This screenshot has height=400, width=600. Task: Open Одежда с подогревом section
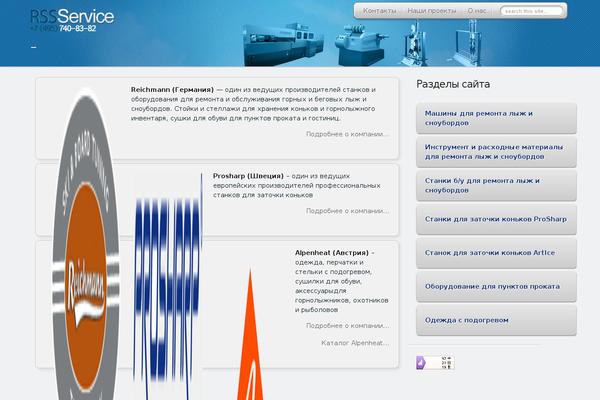click(x=496, y=320)
